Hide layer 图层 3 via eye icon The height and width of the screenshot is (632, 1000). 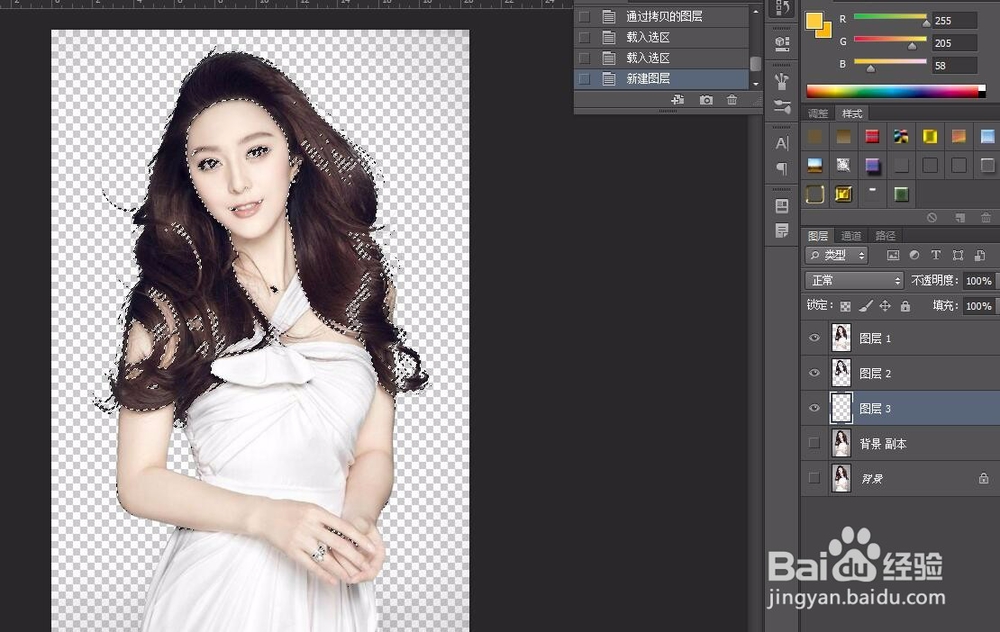(x=814, y=408)
